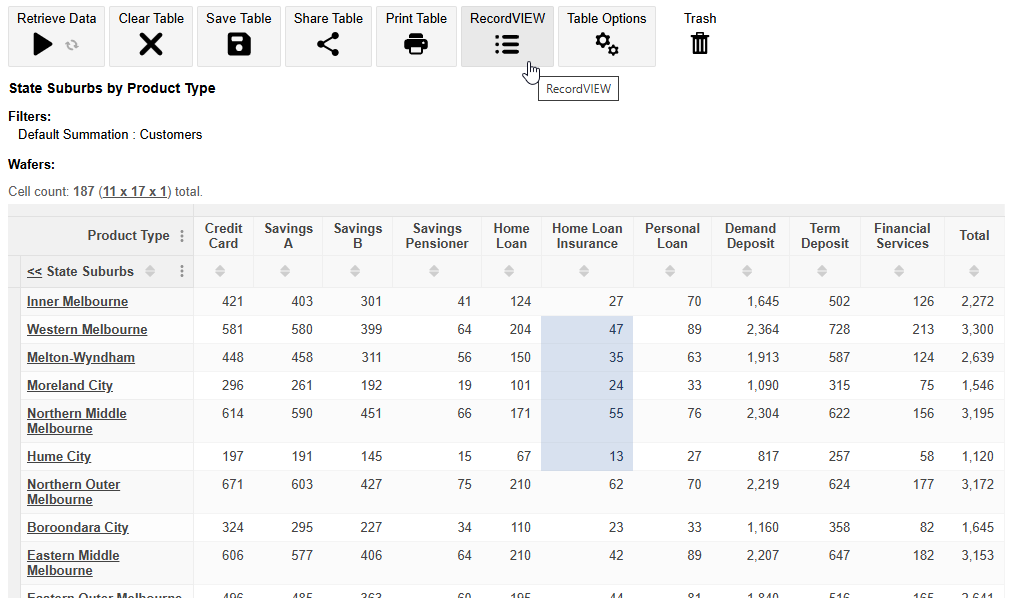Save the table with the disk icon

(x=238, y=43)
